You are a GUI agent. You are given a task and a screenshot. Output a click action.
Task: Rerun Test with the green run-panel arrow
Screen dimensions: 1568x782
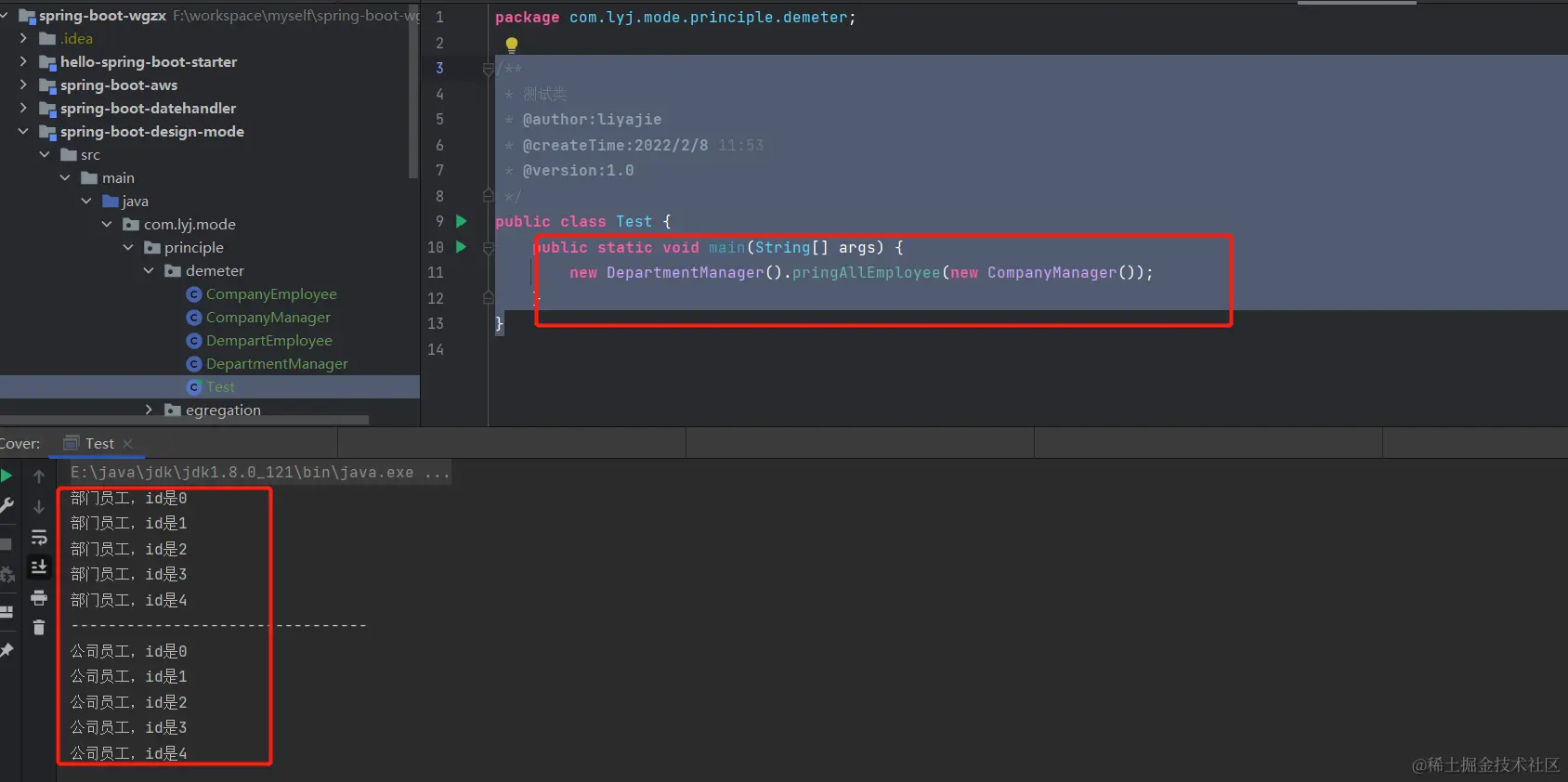[x=6, y=476]
